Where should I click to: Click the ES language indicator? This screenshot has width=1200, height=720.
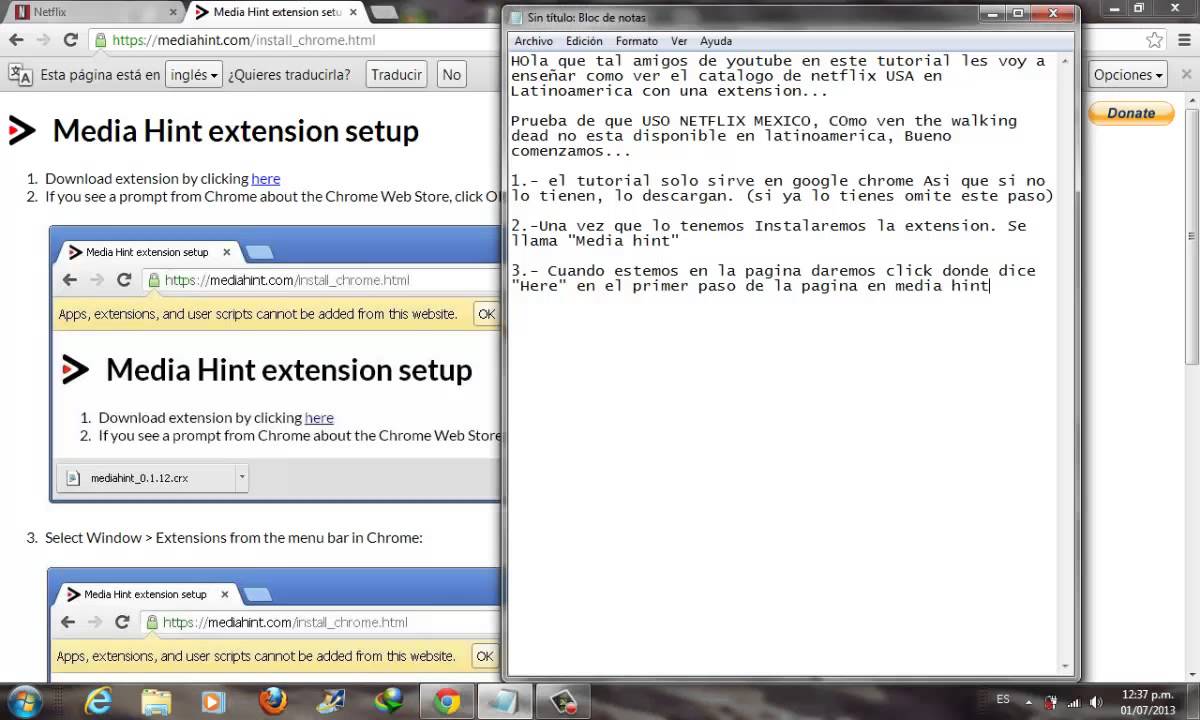(1003, 700)
